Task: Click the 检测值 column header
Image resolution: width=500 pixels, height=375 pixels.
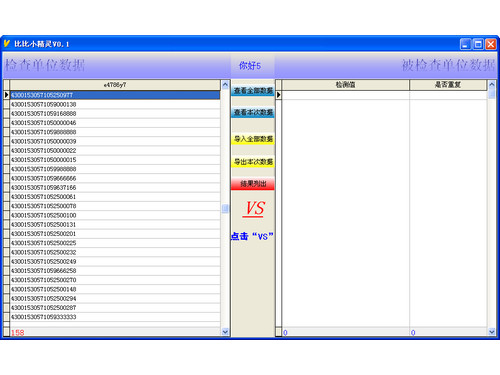Action: coord(346,85)
